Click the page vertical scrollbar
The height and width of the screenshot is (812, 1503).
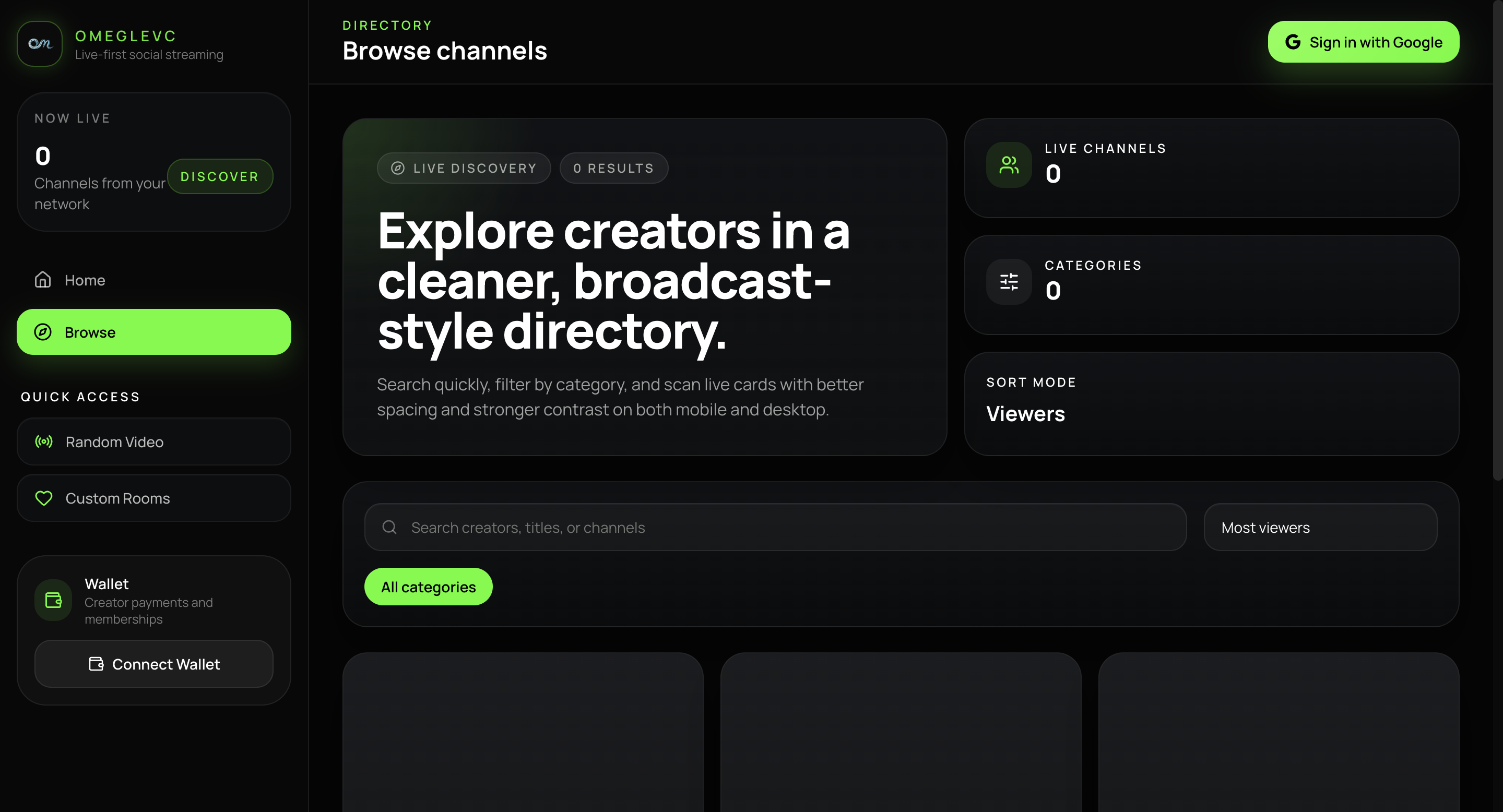(1498, 241)
